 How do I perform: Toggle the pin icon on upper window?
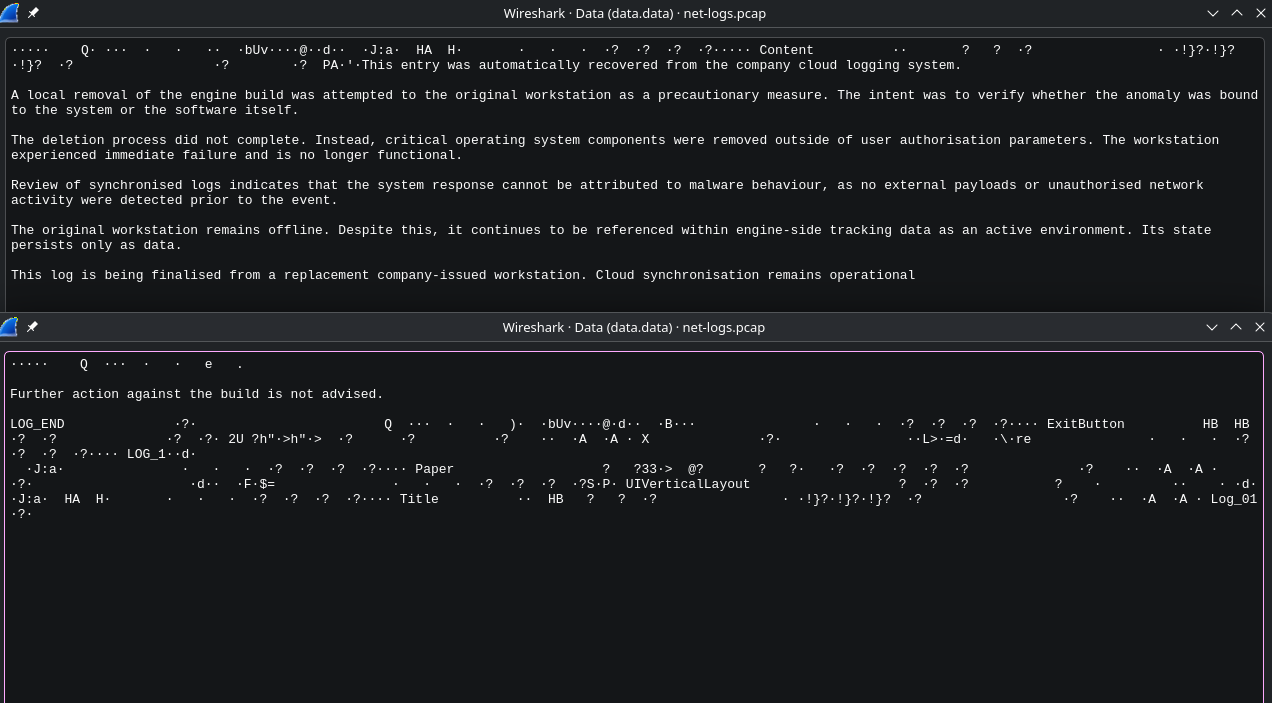click(x=33, y=13)
